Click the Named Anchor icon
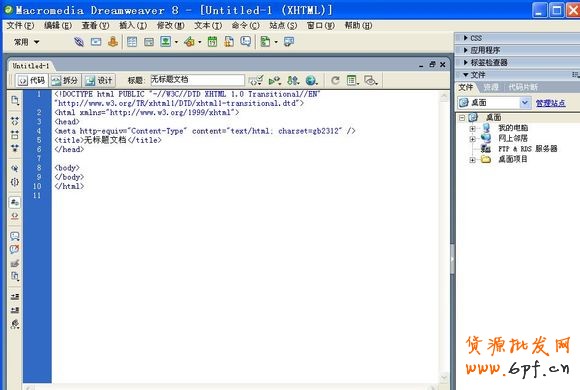Image resolution: width=580 pixels, height=390 pixels. coord(113,42)
